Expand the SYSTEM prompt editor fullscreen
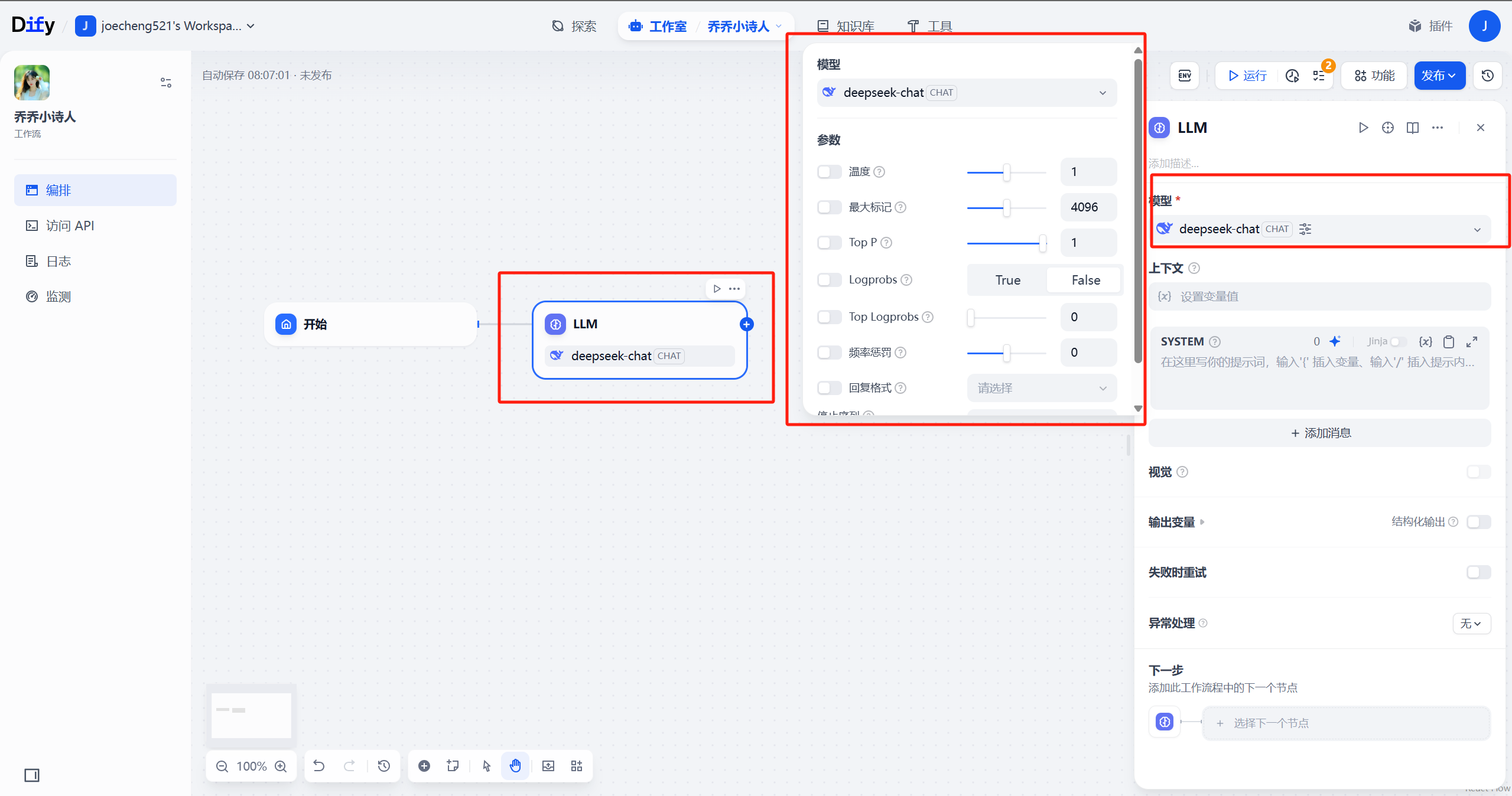 coord(1472,341)
